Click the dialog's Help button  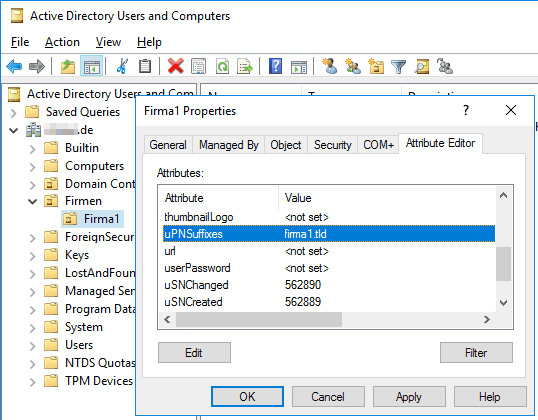pos(490,397)
